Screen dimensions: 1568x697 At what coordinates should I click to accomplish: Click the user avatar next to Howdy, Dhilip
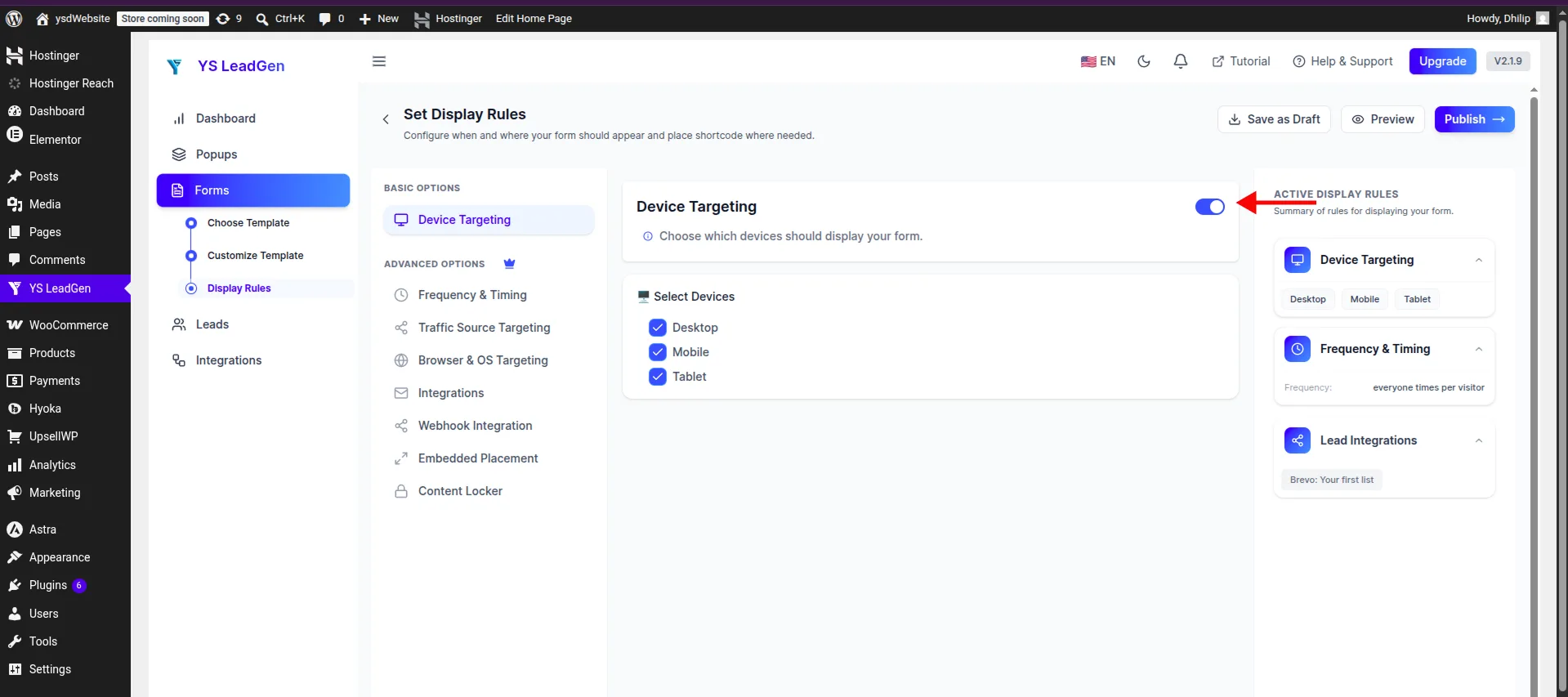coord(1543,18)
